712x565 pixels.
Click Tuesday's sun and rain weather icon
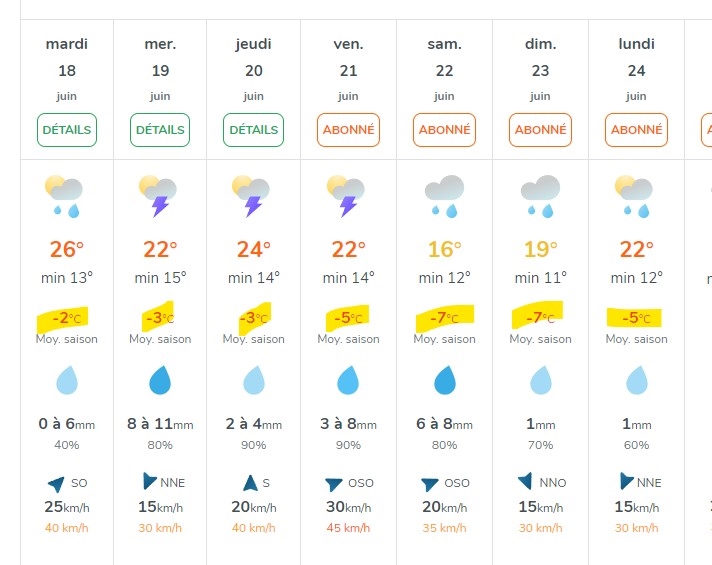click(x=64, y=196)
